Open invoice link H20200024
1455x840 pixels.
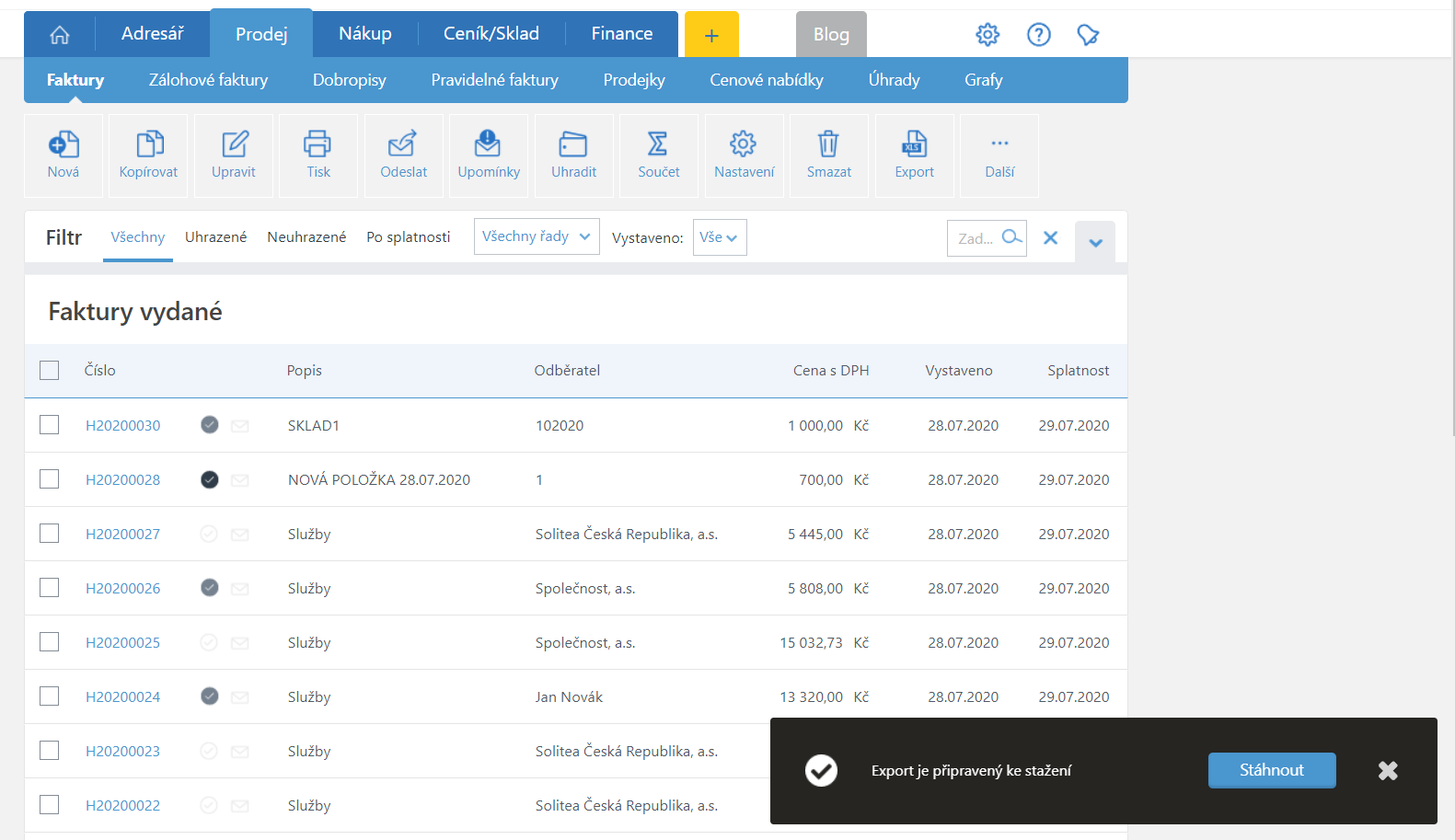[123, 697]
